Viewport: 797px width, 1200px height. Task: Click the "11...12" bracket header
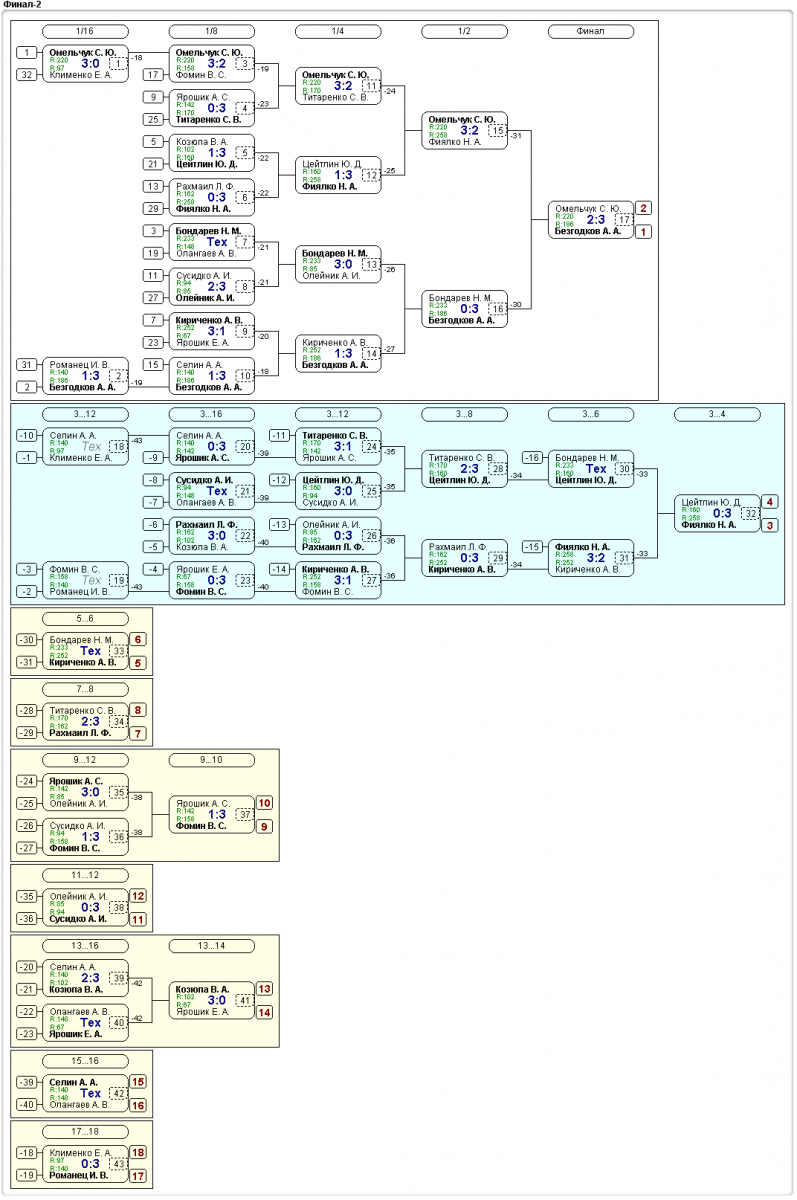coord(85,875)
